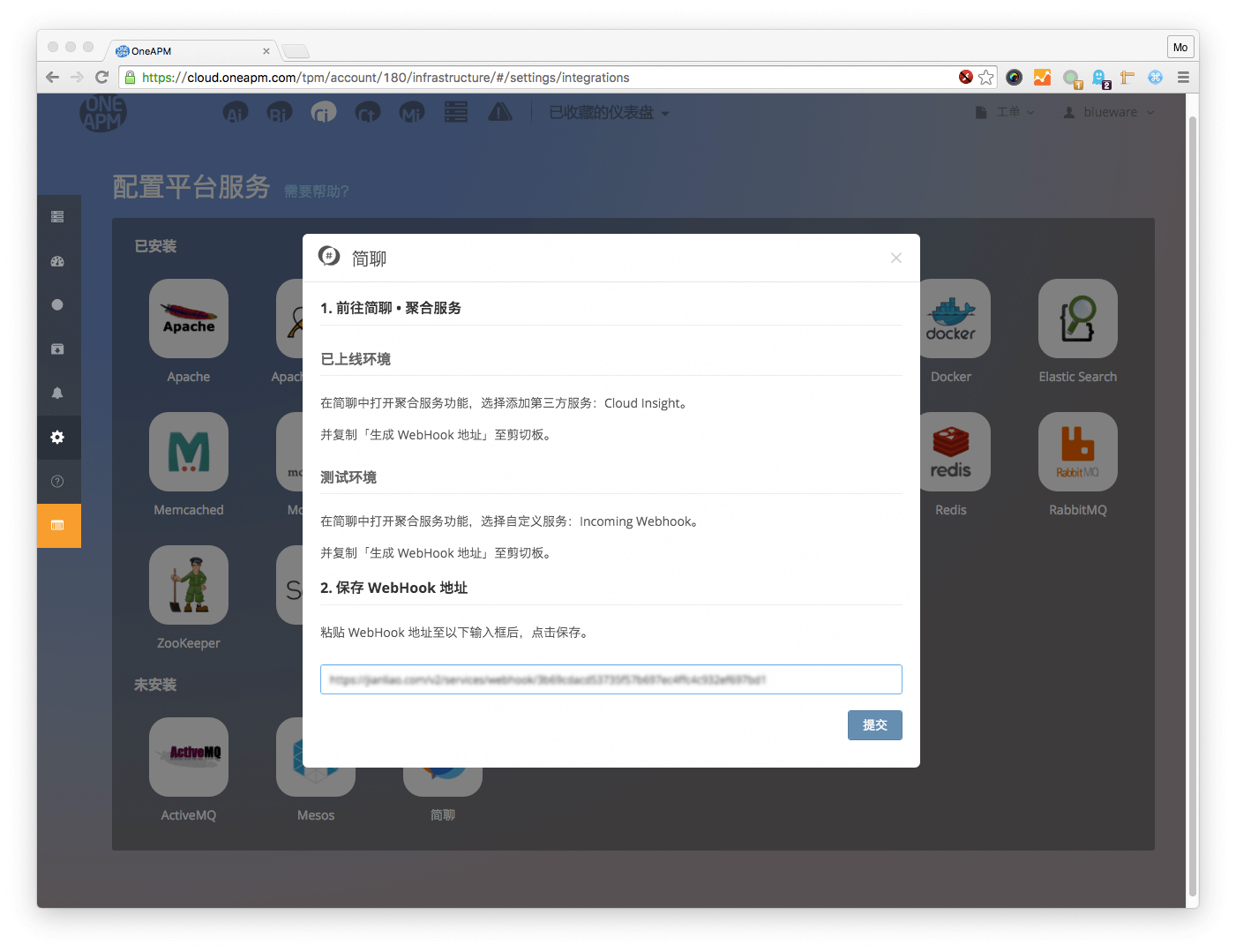Click the orange sidebar button icon
Image resolution: width=1236 pixels, height=952 pixels.
(58, 526)
